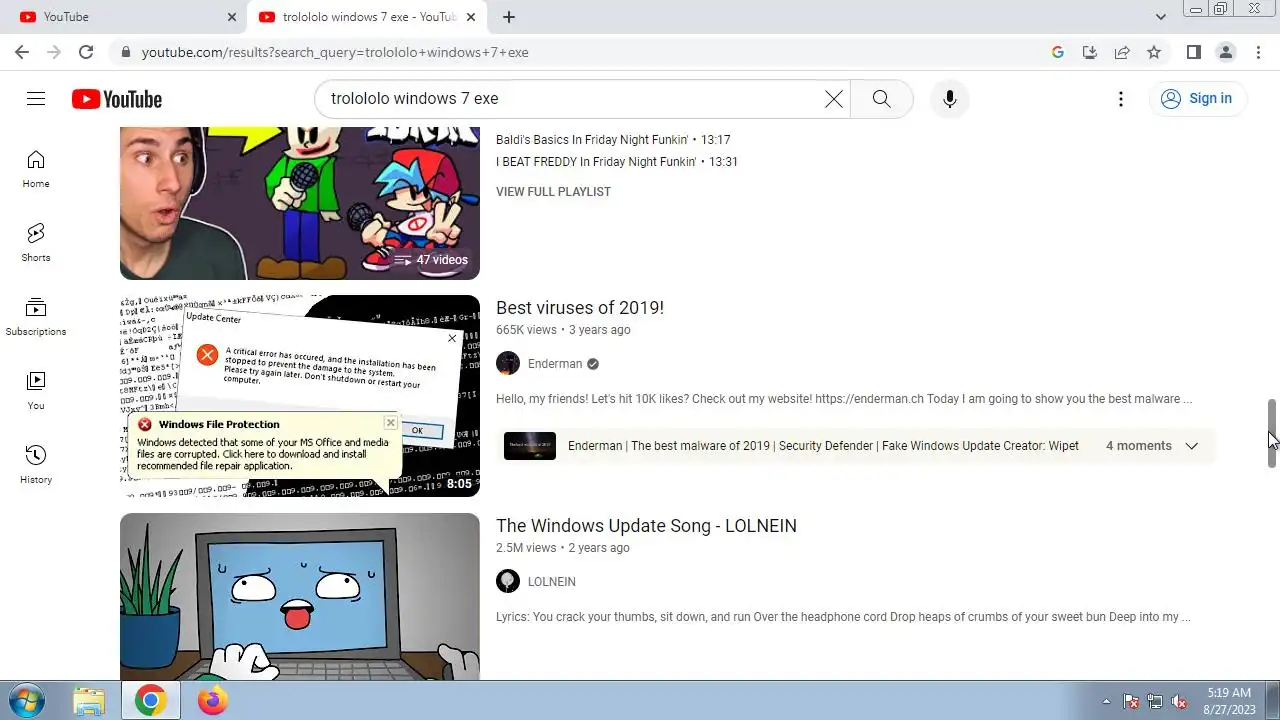This screenshot has height=720, width=1280.
Task: Open Chrome three-dot menu
Action: coord(1258,52)
